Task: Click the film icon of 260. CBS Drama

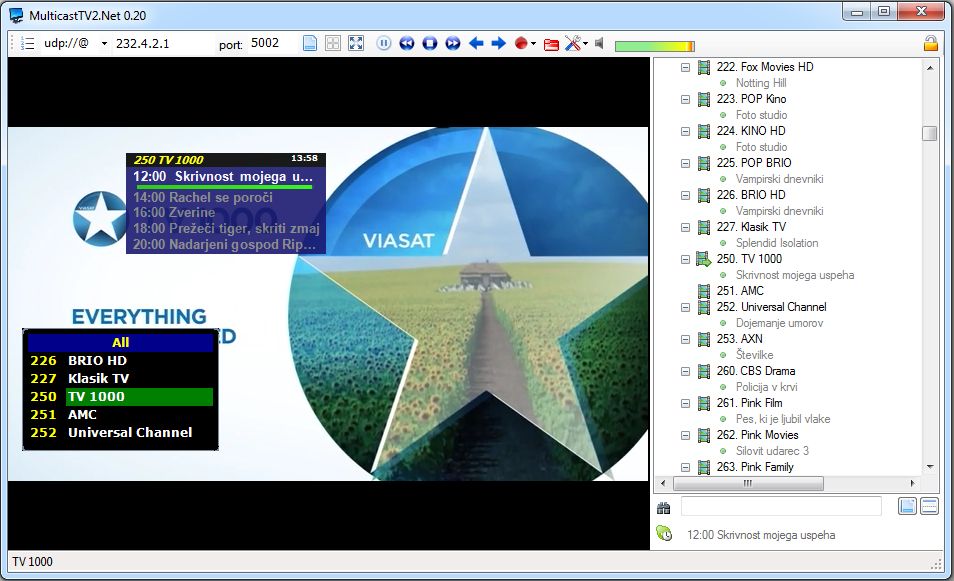Action: [704, 371]
